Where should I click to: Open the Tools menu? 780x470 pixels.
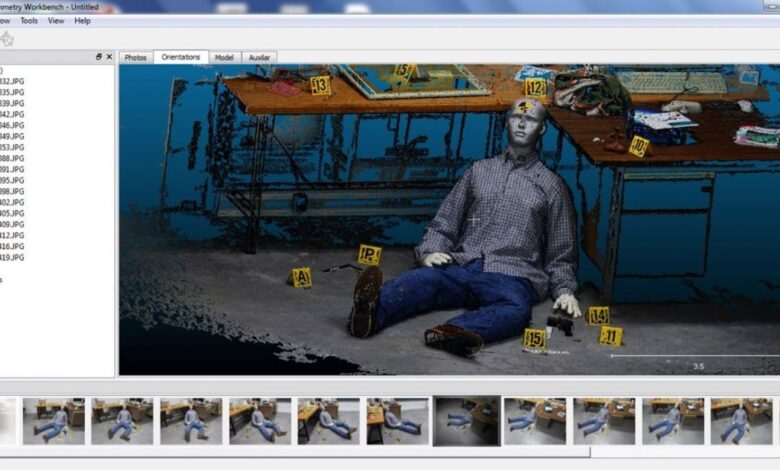(x=29, y=20)
